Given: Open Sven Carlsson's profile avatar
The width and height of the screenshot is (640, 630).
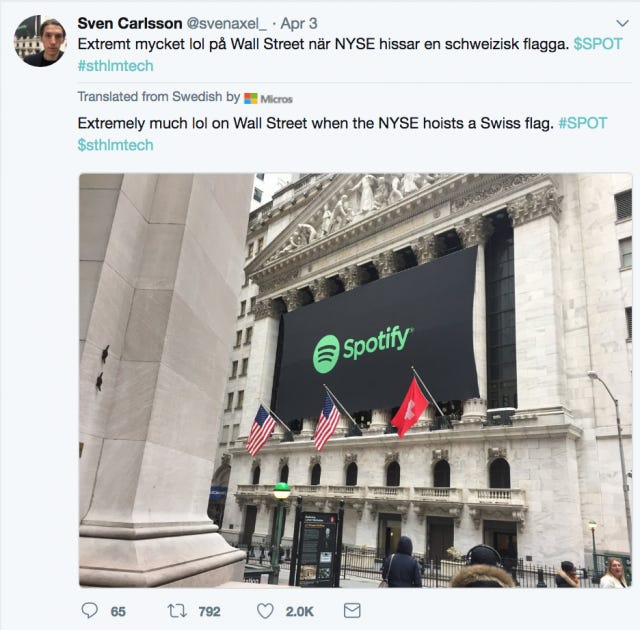Looking at the screenshot, I should tap(40, 41).
